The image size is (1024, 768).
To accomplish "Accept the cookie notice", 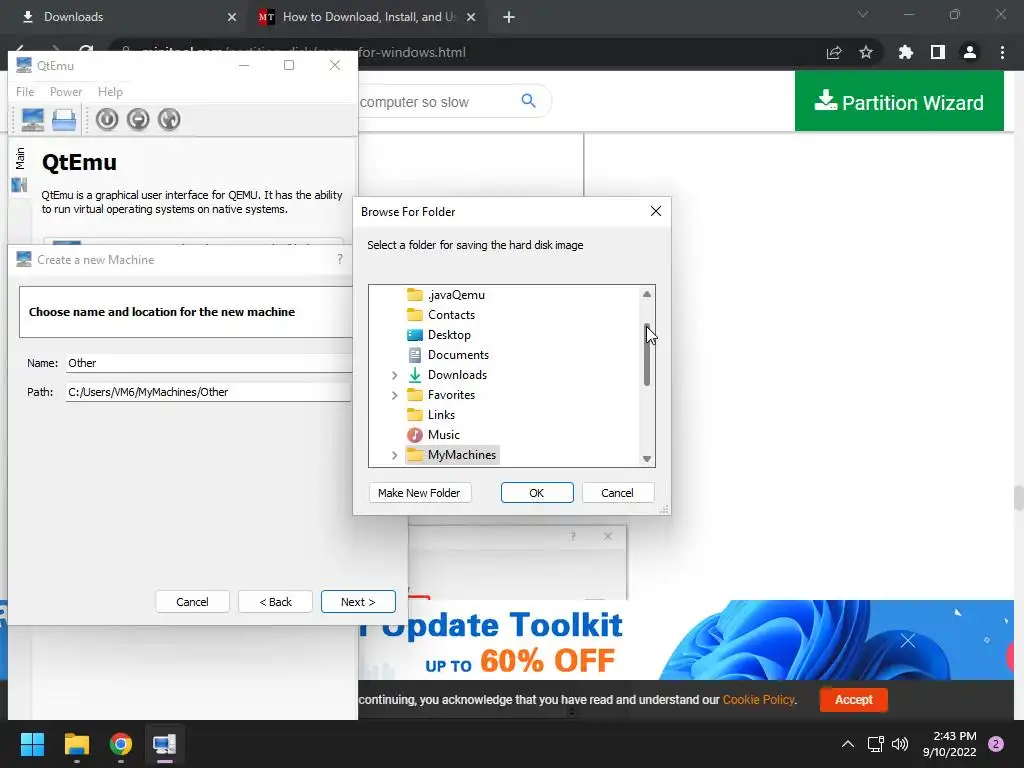I will click(x=854, y=699).
